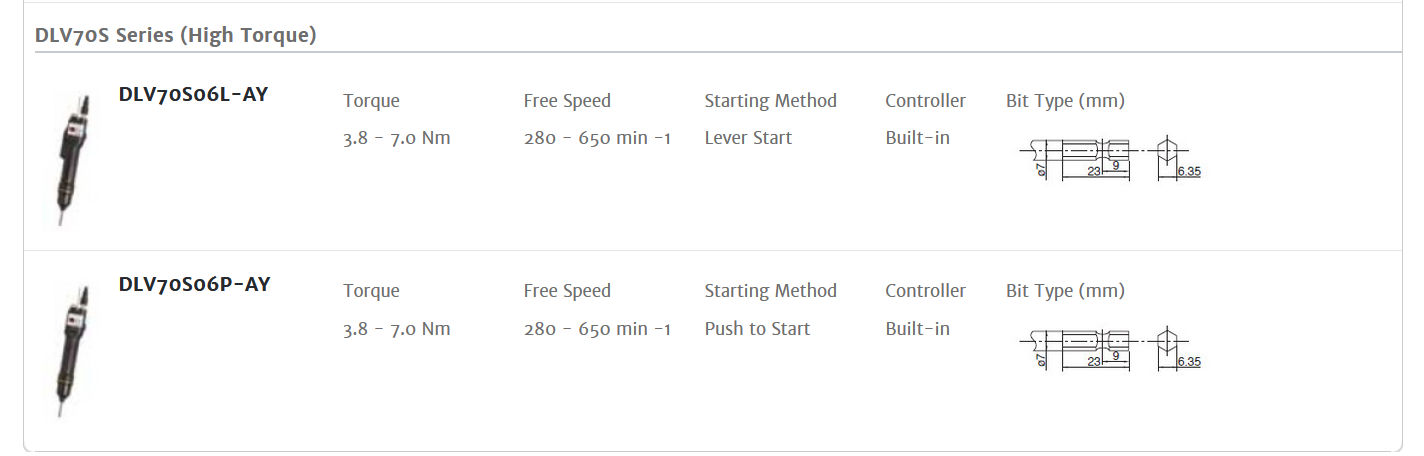Click the Bit Type (mm) label in first row
Viewport: 1424px width, 456px height.
pyautogui.click(x=1065, y=101)
